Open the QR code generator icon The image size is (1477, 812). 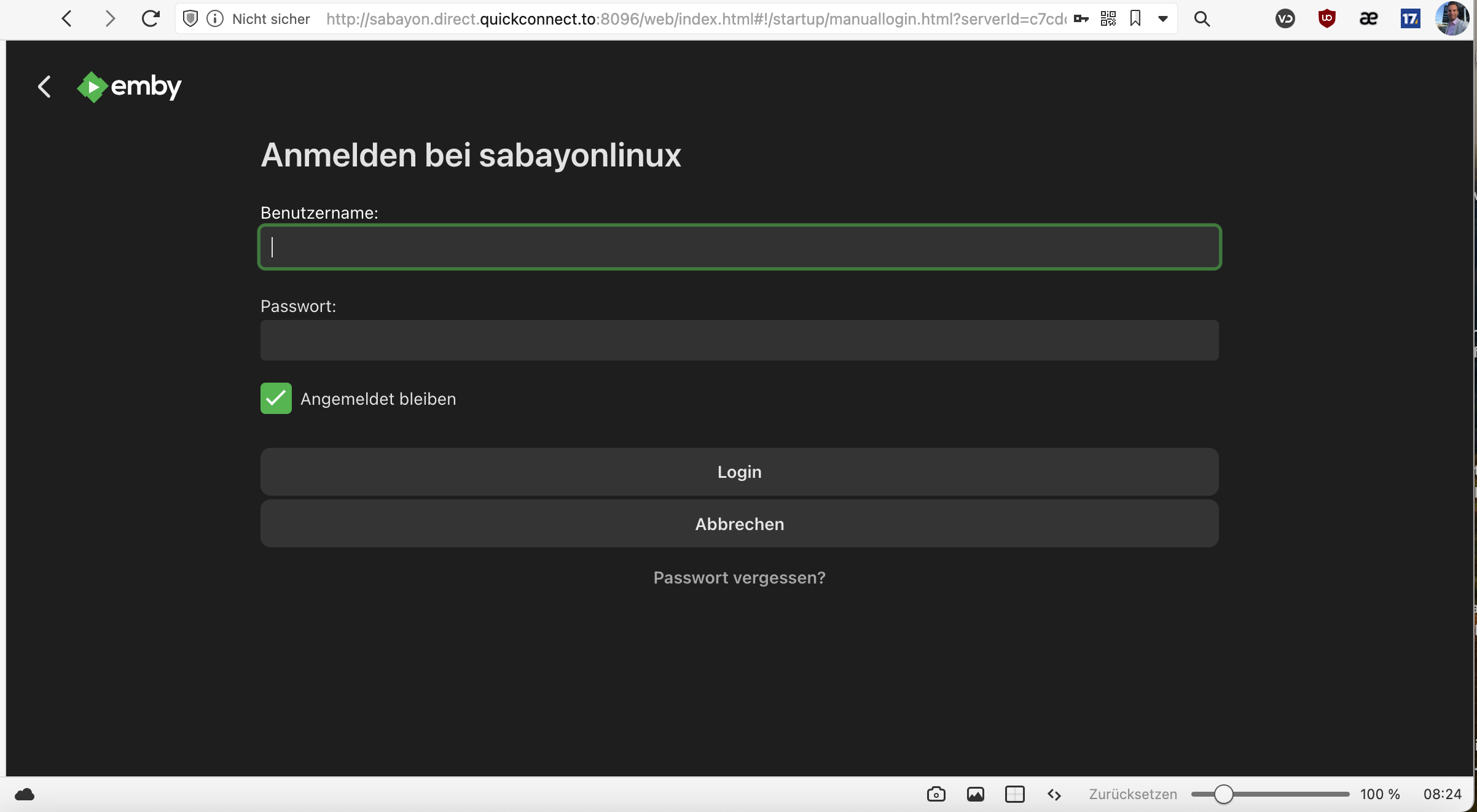(1108, 19)
